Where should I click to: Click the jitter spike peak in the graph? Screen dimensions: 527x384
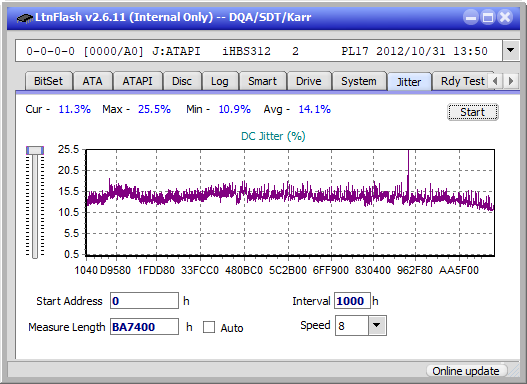408,152
